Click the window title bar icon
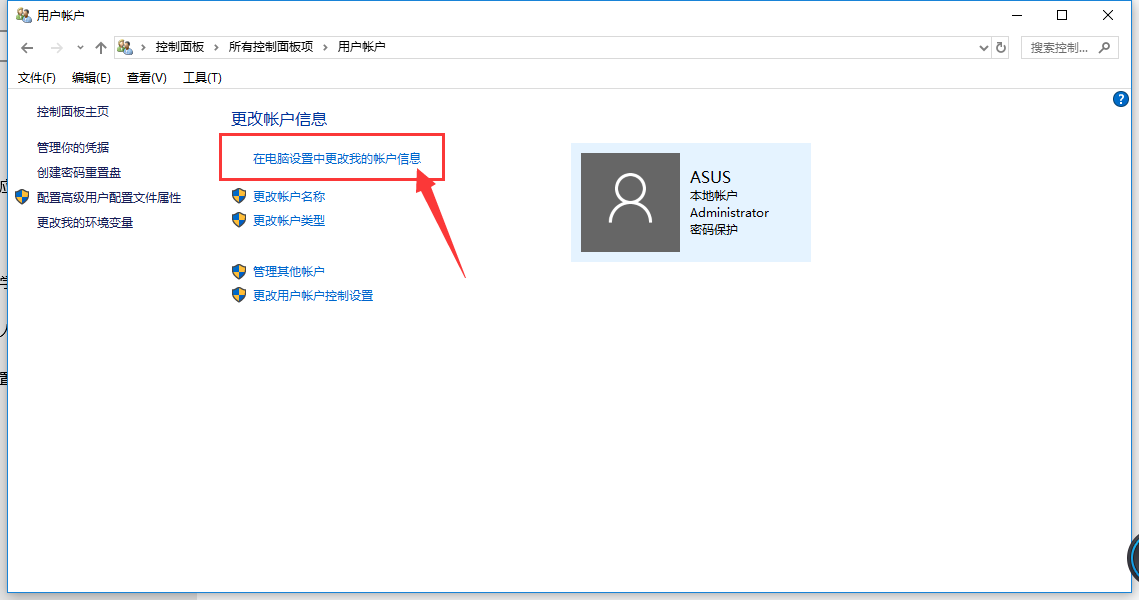1139x600 pixels. 24,15
